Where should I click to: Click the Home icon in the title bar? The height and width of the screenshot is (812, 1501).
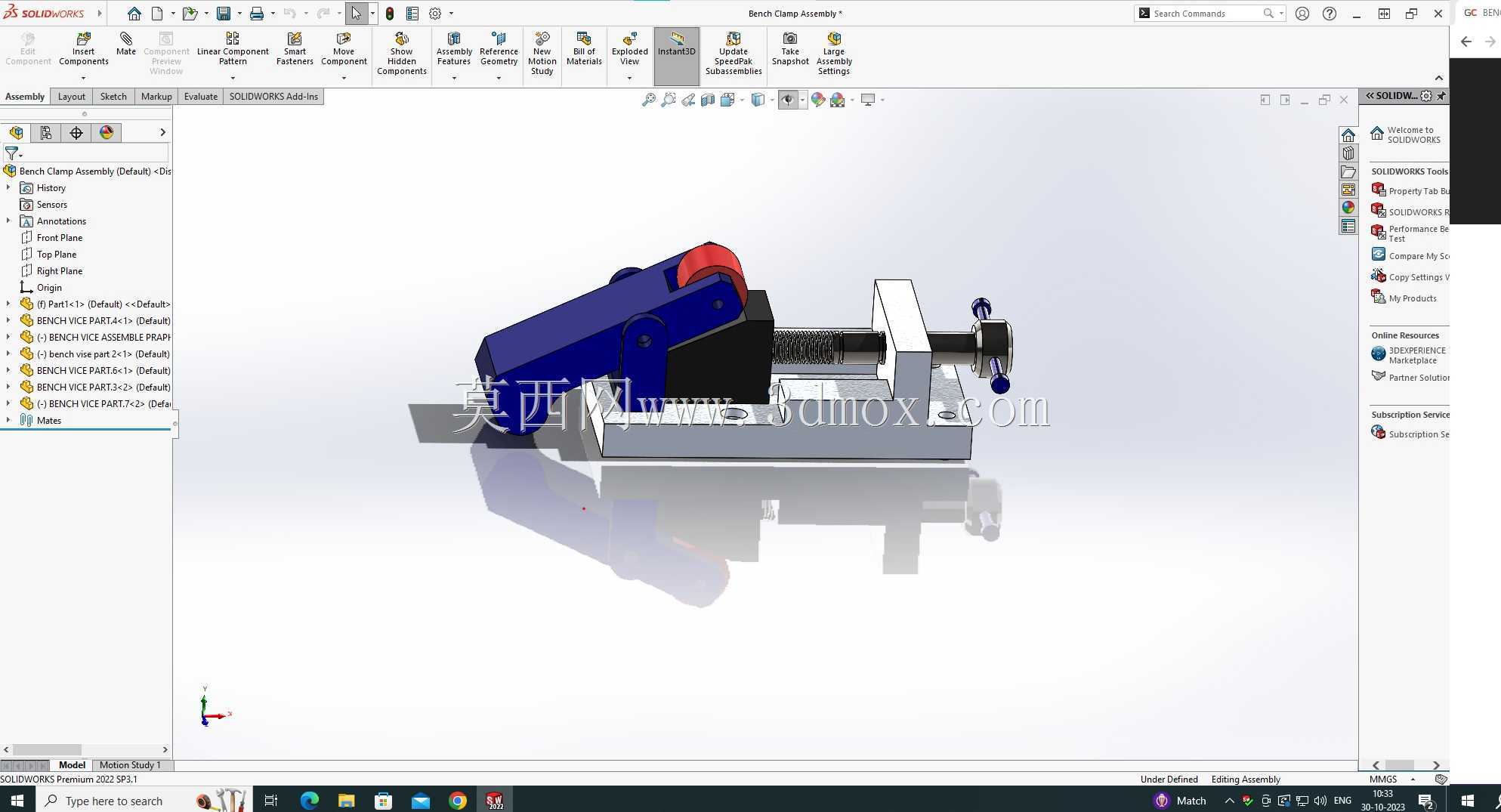pos(134,14)
